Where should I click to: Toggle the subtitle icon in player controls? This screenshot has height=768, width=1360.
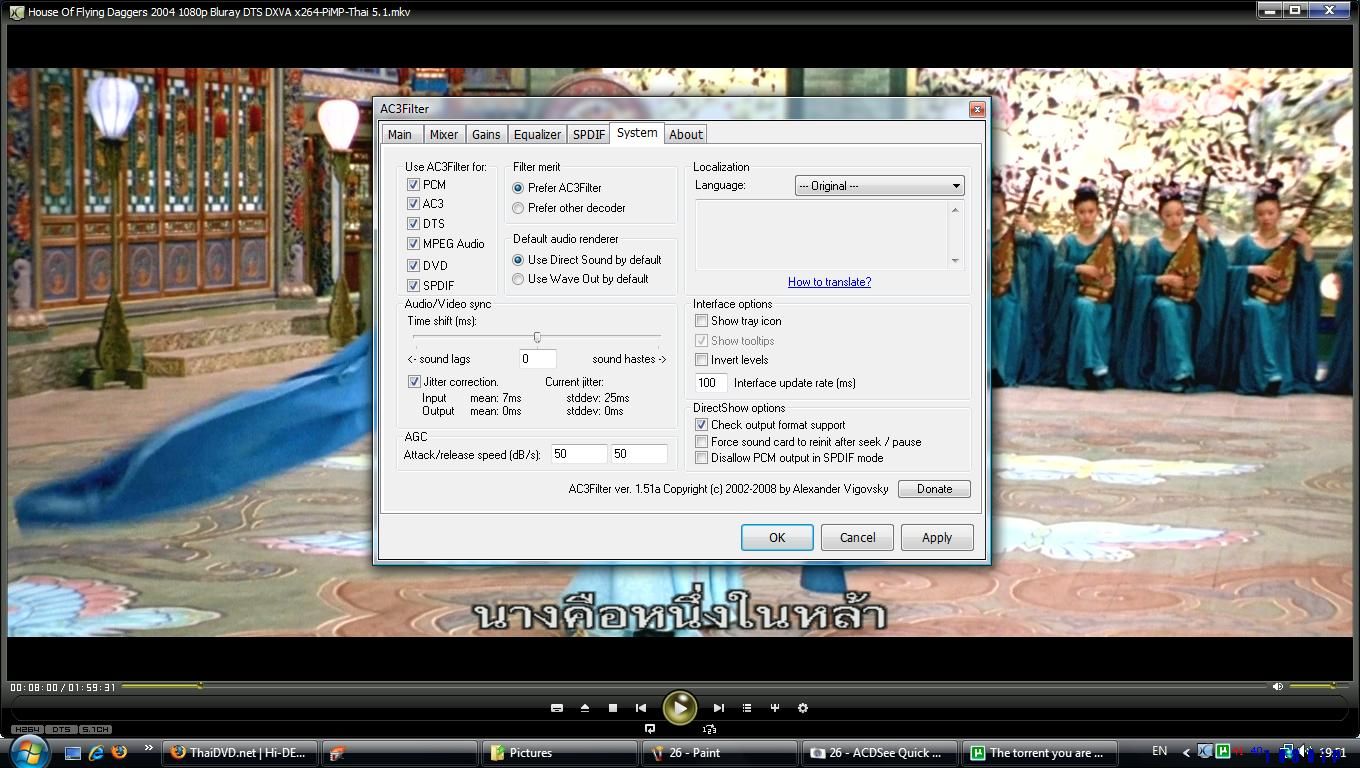tap(557, 708)
